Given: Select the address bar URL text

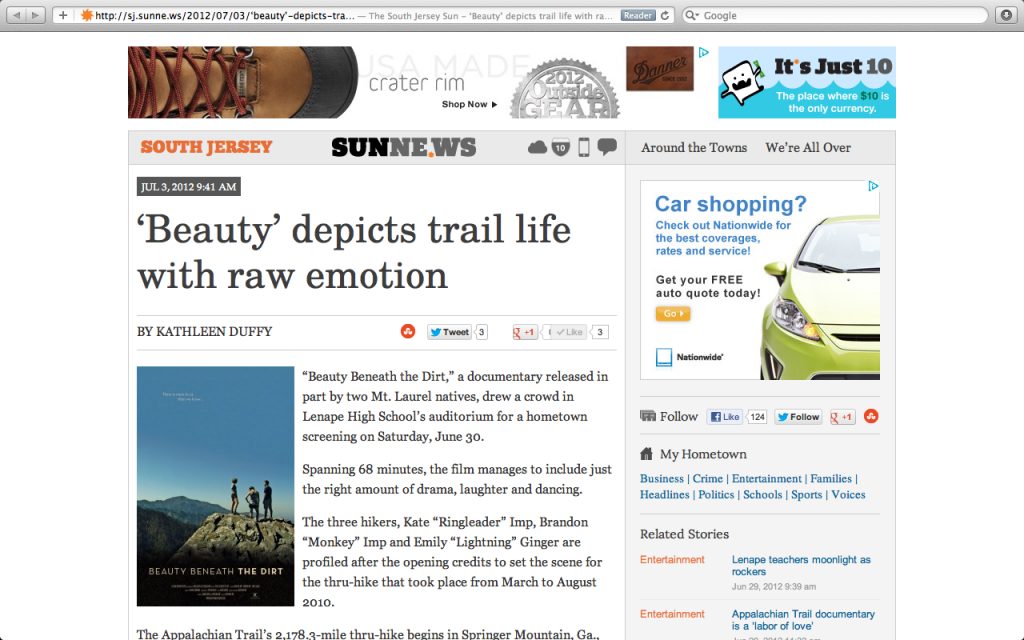Looking at the screenshot, I should (225, 15).
